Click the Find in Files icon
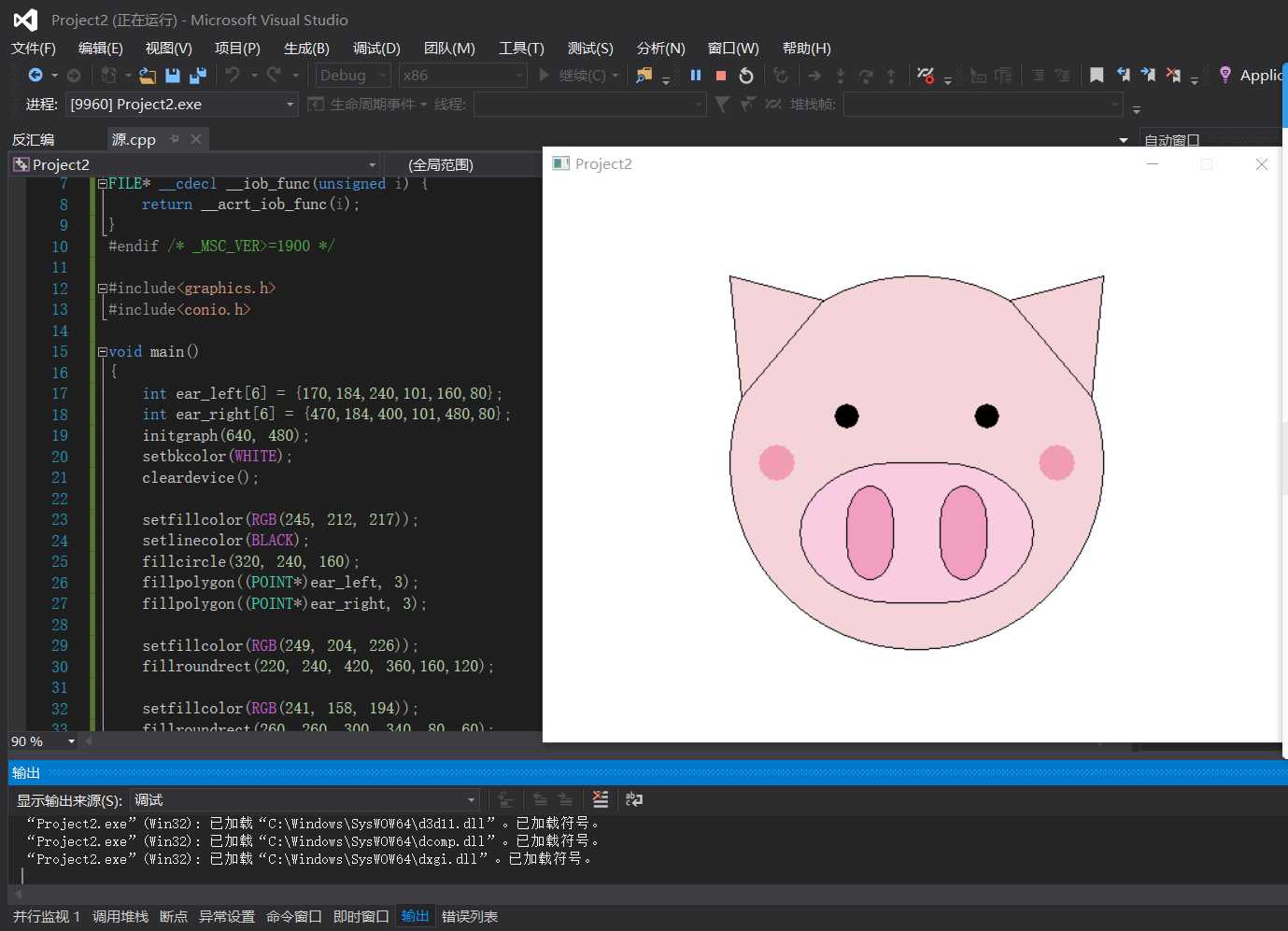Viewport: 1288px width, 931px height. coord(644,76)
